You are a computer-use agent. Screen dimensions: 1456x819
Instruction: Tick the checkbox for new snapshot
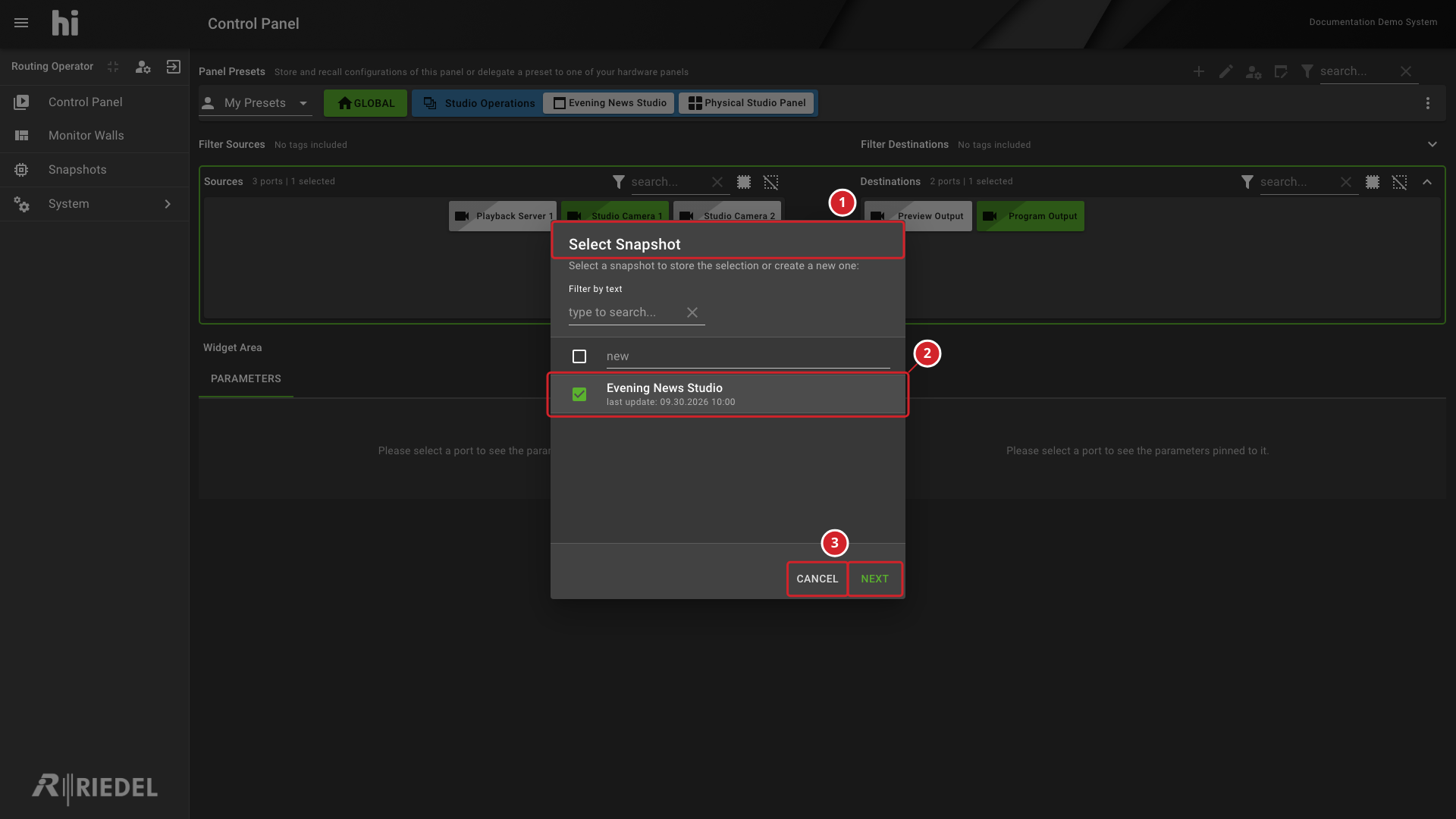click(579, 356)
